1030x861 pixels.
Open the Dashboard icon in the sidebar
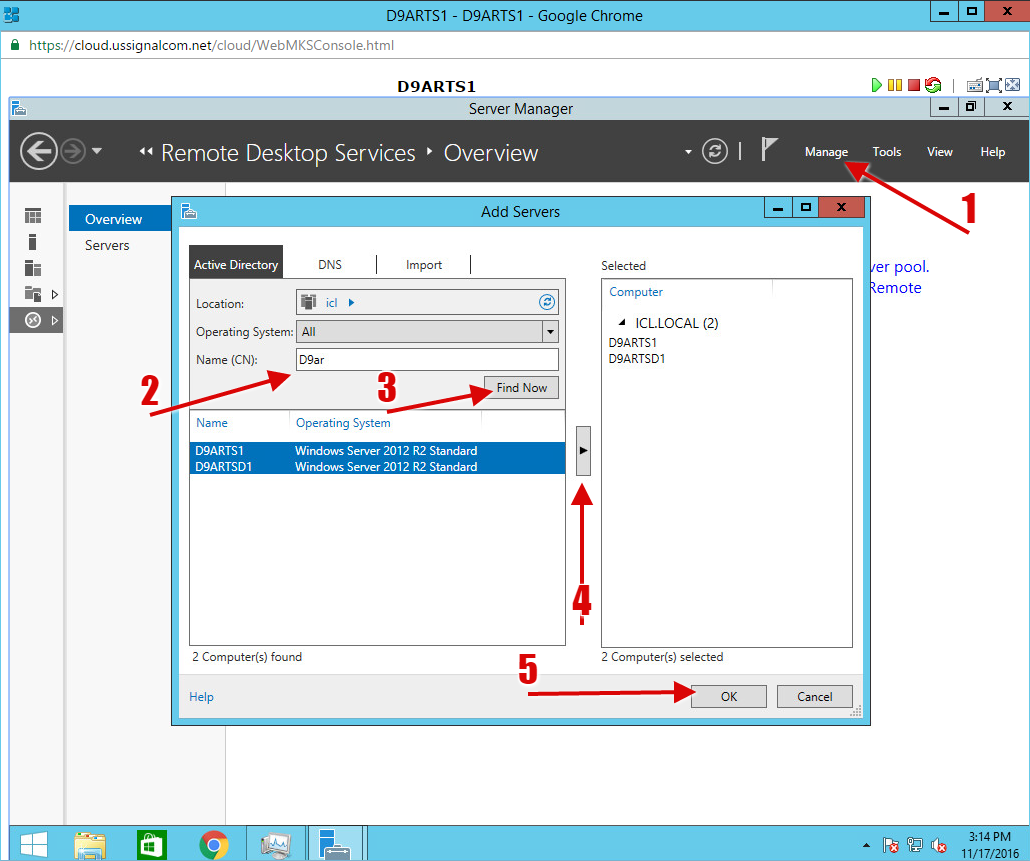[33, 215]
